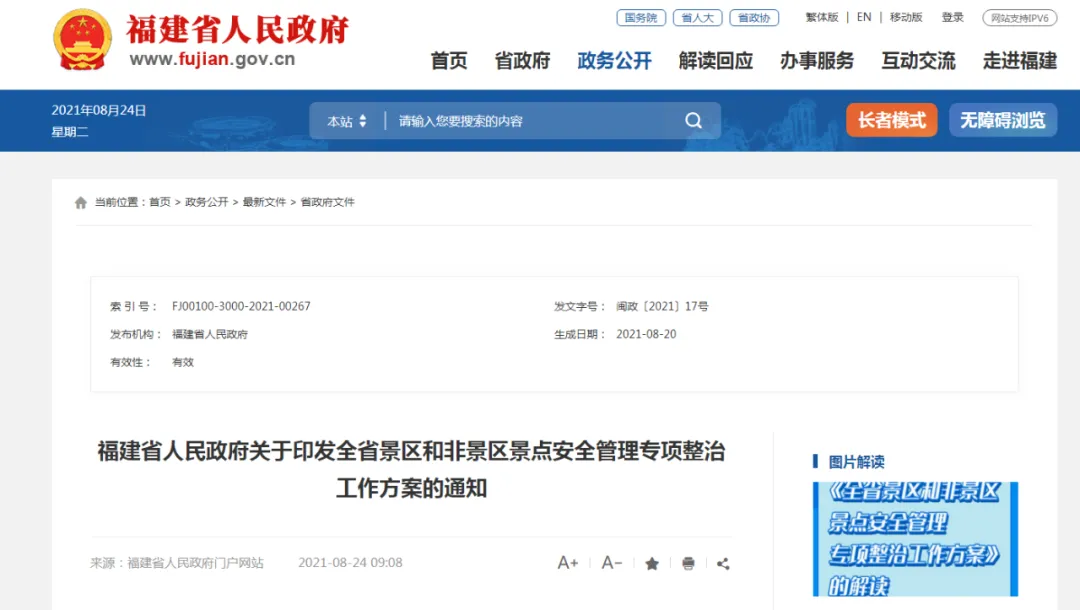Click index number FJ00100-3000-2021-00267

click(x=241, y=306)
